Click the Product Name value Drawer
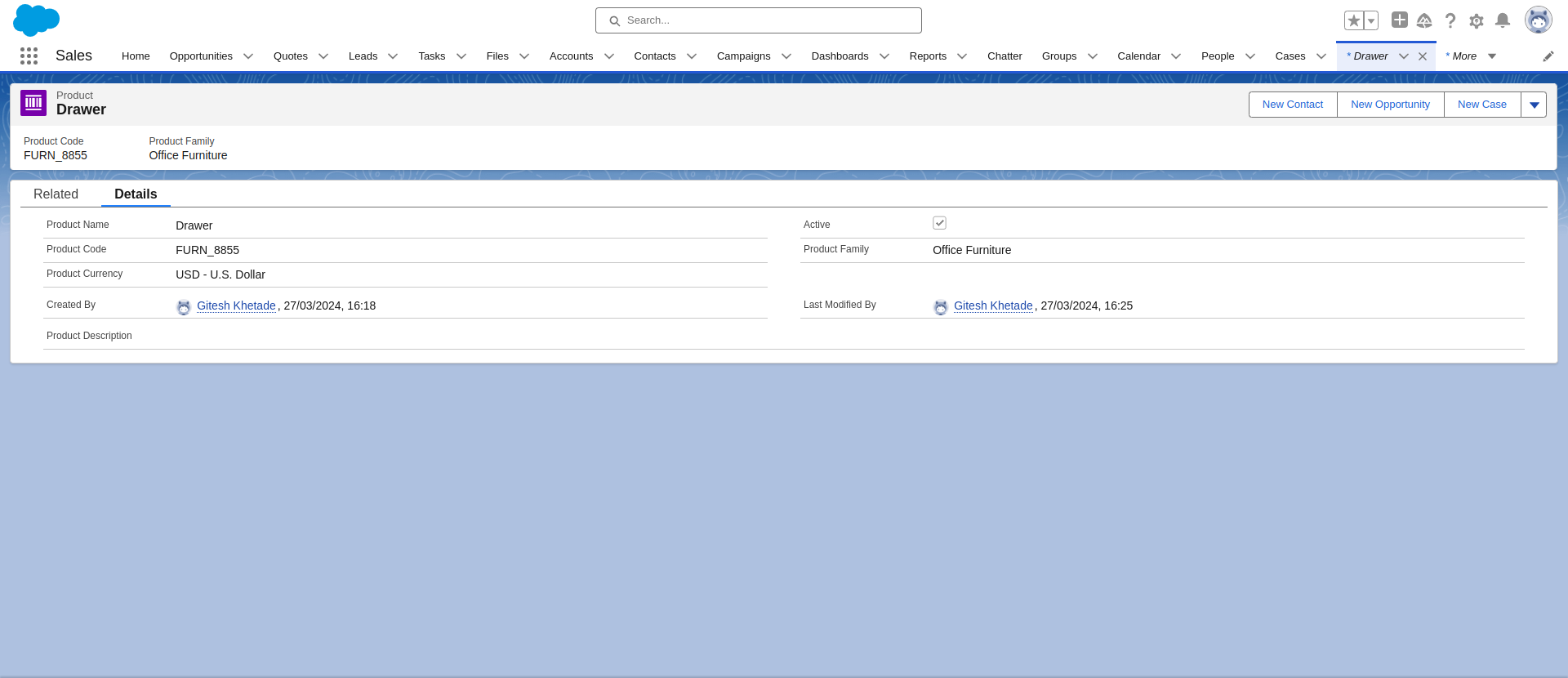The image size is (1568, 678). [x=194, y=225]
